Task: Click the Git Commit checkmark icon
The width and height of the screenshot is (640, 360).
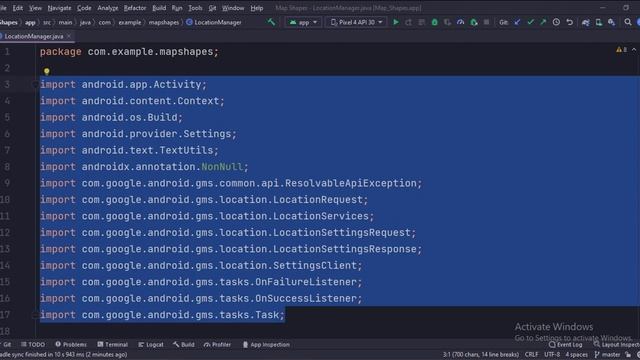Action: [530, 22]
